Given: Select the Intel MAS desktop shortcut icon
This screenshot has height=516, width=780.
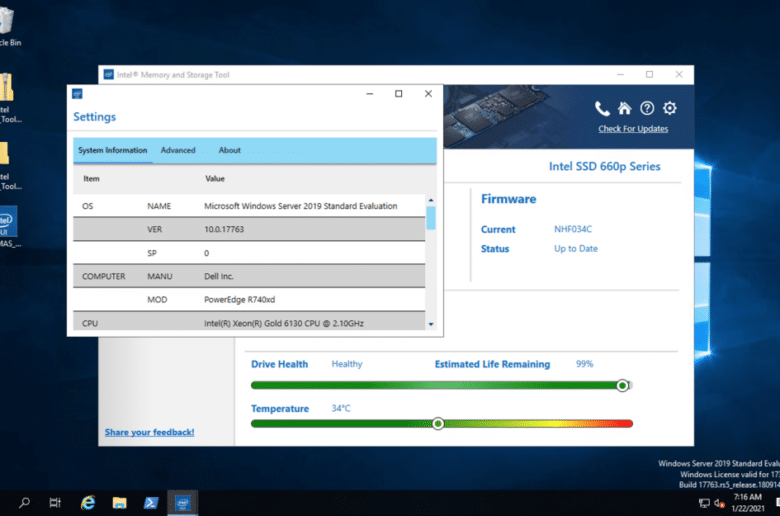Looking at the screenshot, I should point(9,226).
